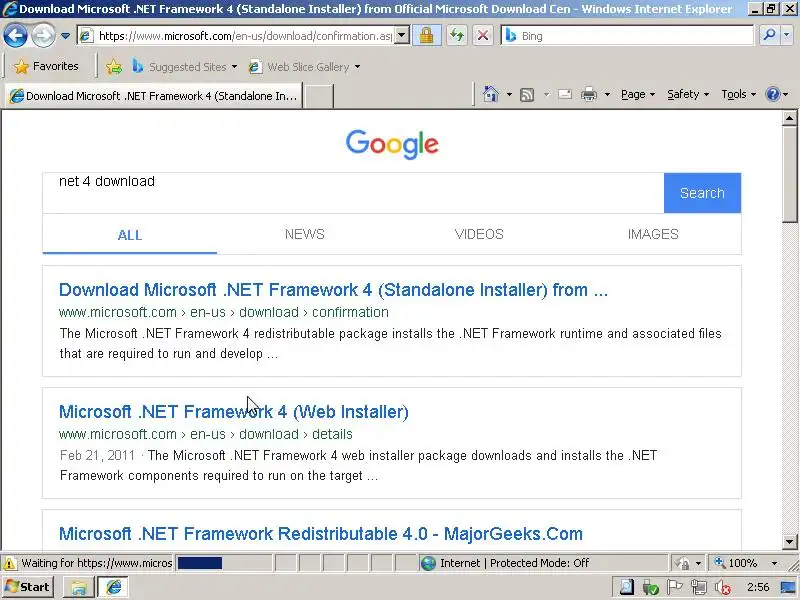This screenshot has height=600, width=800.
Task: Click the network connection tray icon
Action: [698, 588]
